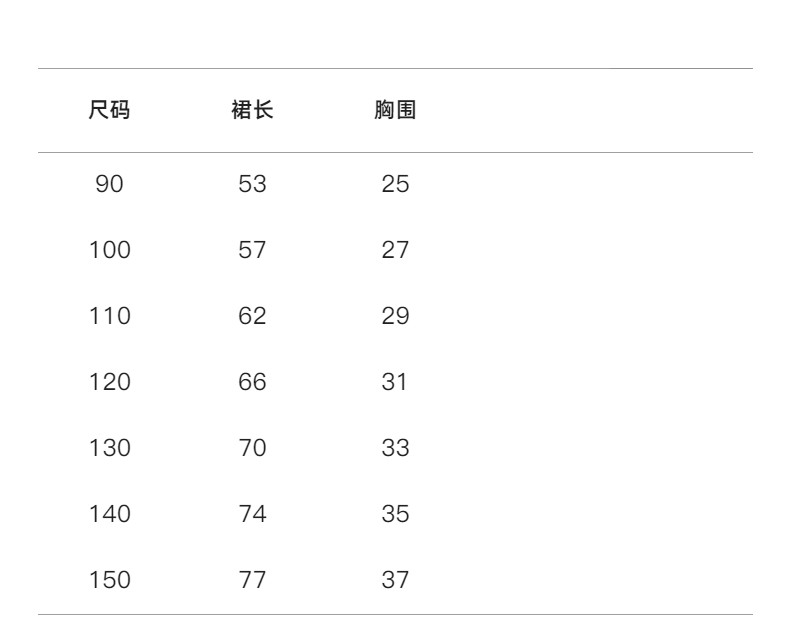Select the 裙长 value 66
Screen dimensions: 790x617
coord(252,382)
